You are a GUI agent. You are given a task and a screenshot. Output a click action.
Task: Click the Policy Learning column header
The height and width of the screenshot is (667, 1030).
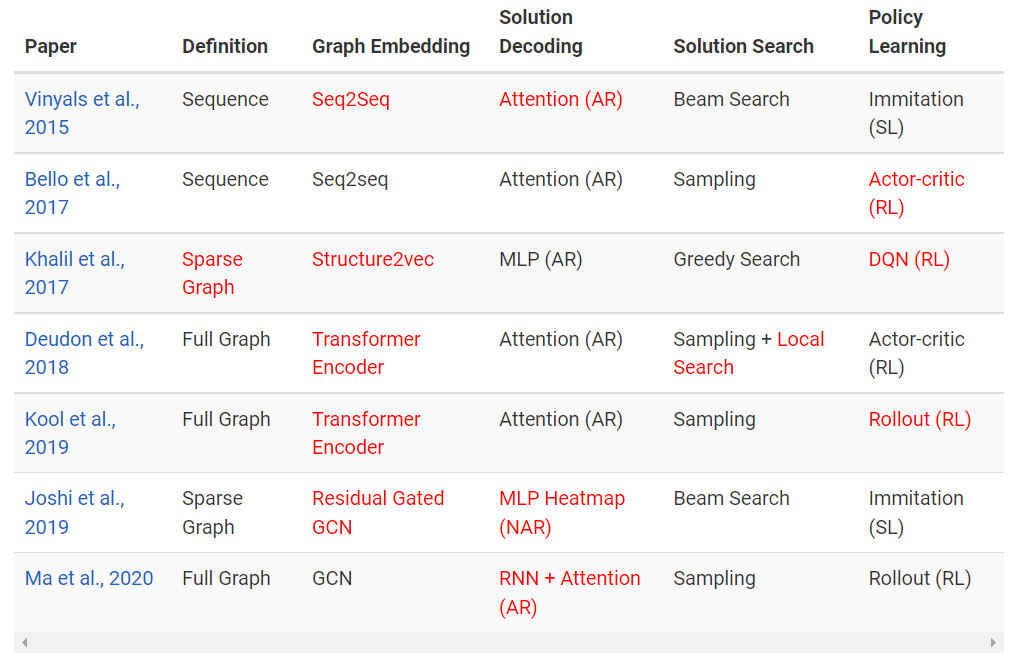907,33
